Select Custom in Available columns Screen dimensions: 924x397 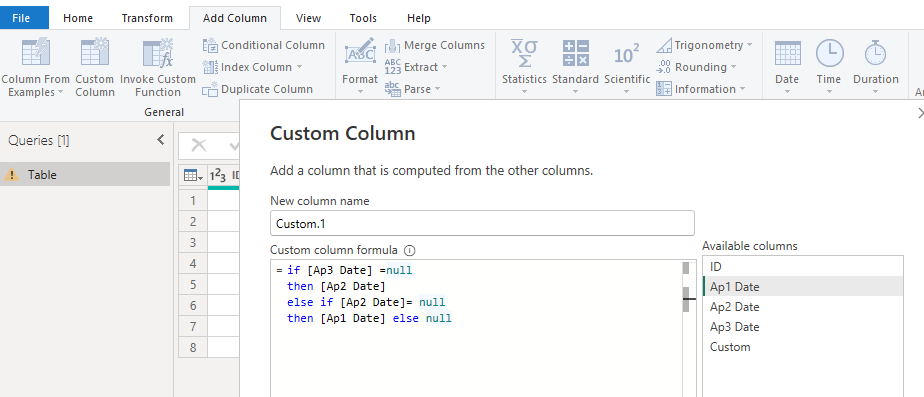tap(803, 347)
